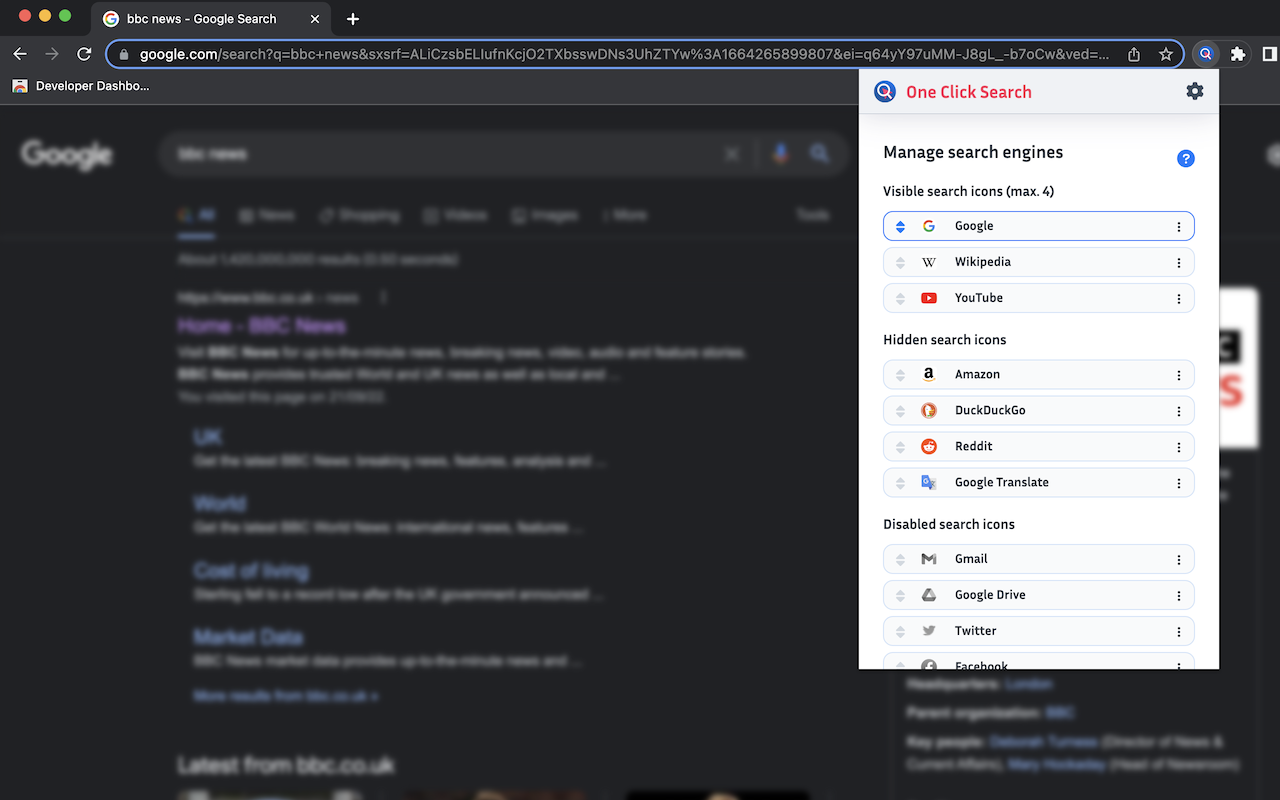
Task: Open the three-dot menu for DuckDuckGo
Action: pyautogui.click(x=1179, y=411)
